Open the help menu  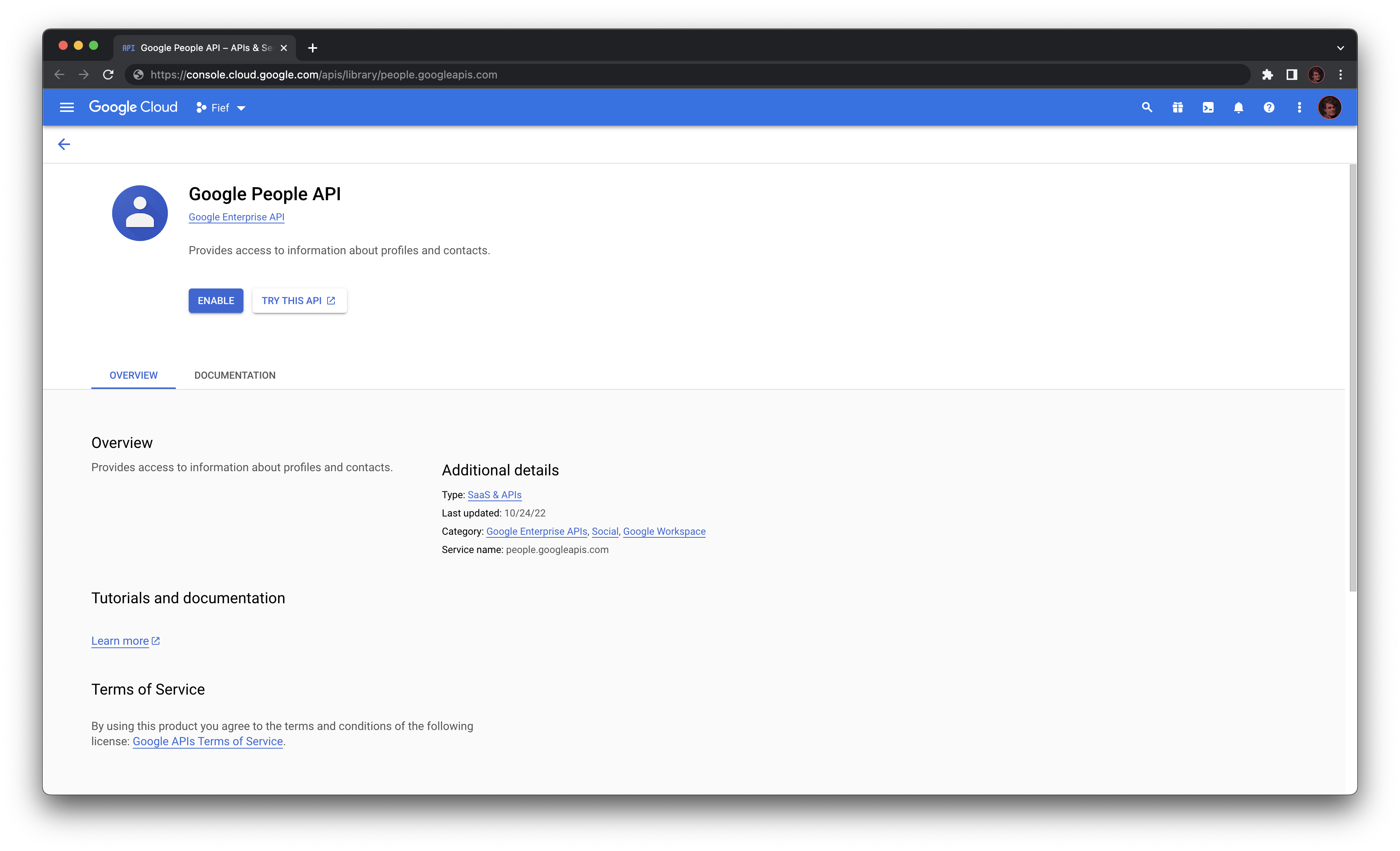(1269, 107)
